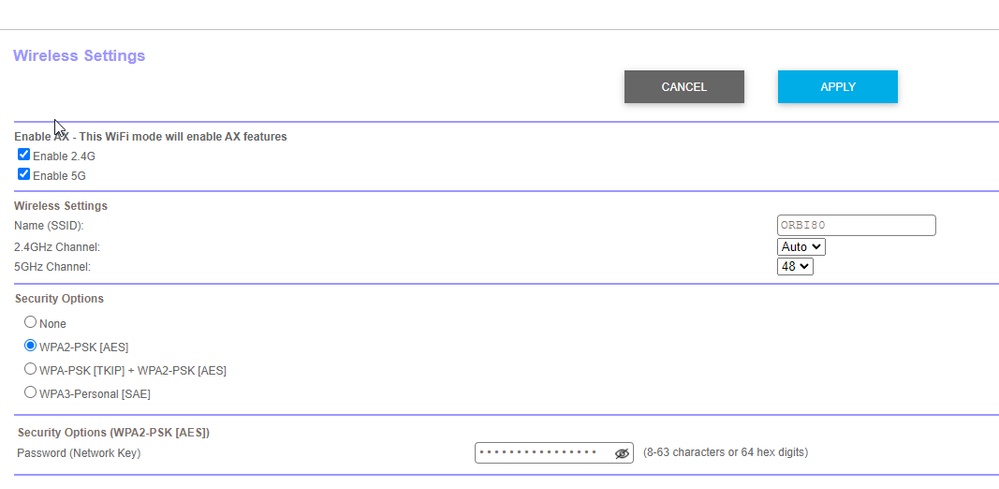Click the Wireless Settings page title

pyautogui.click(x=79, y=56)
